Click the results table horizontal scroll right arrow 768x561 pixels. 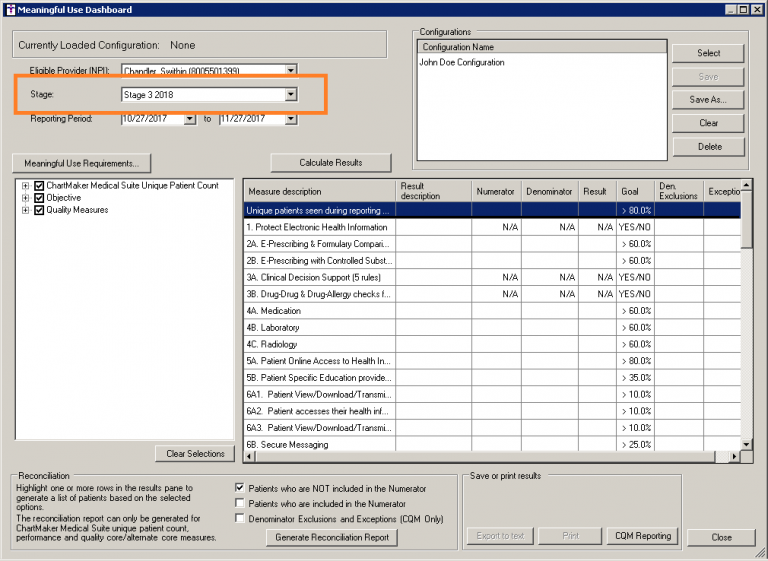[734, 457]
